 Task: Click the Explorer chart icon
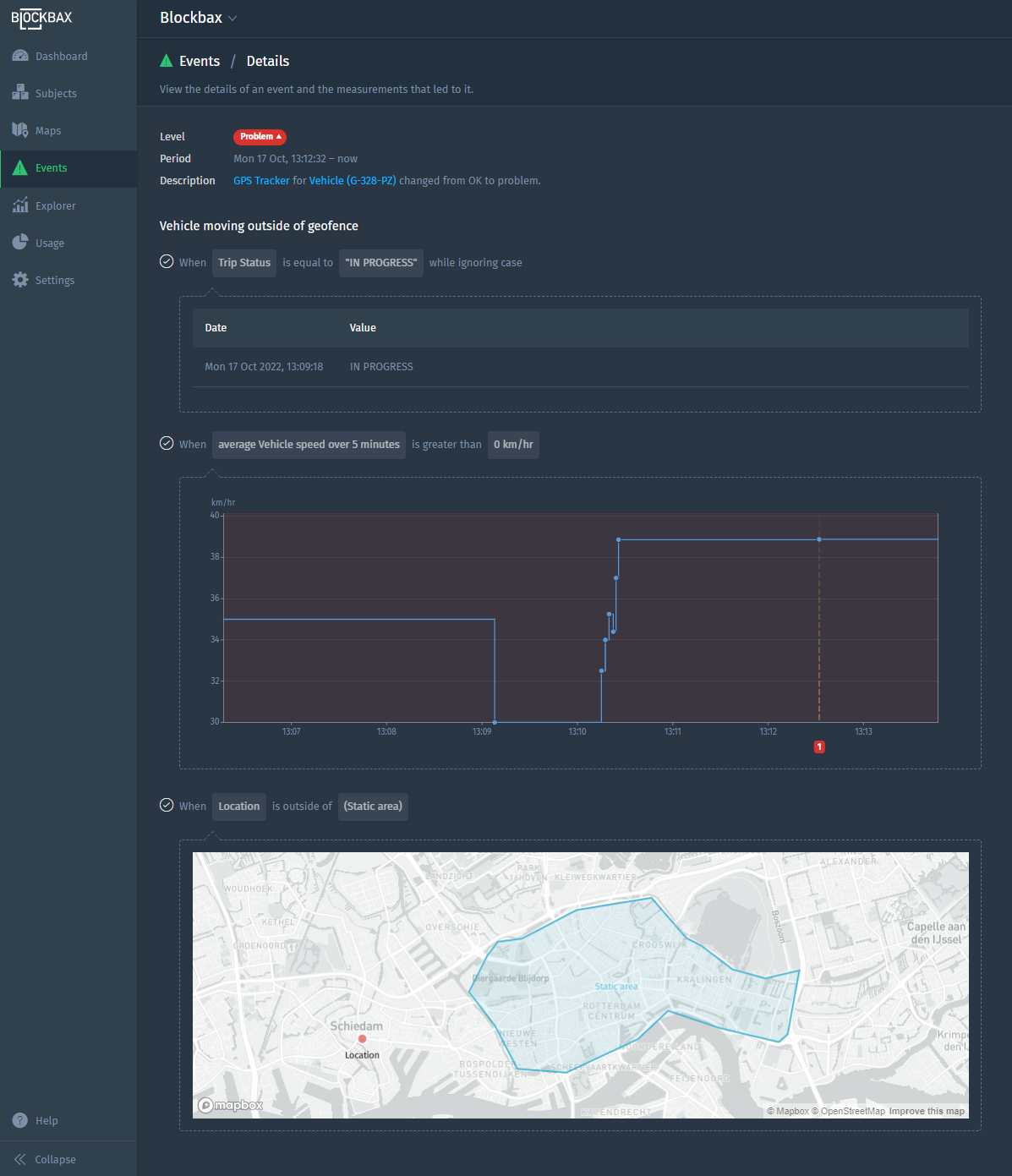click(20, 205)
